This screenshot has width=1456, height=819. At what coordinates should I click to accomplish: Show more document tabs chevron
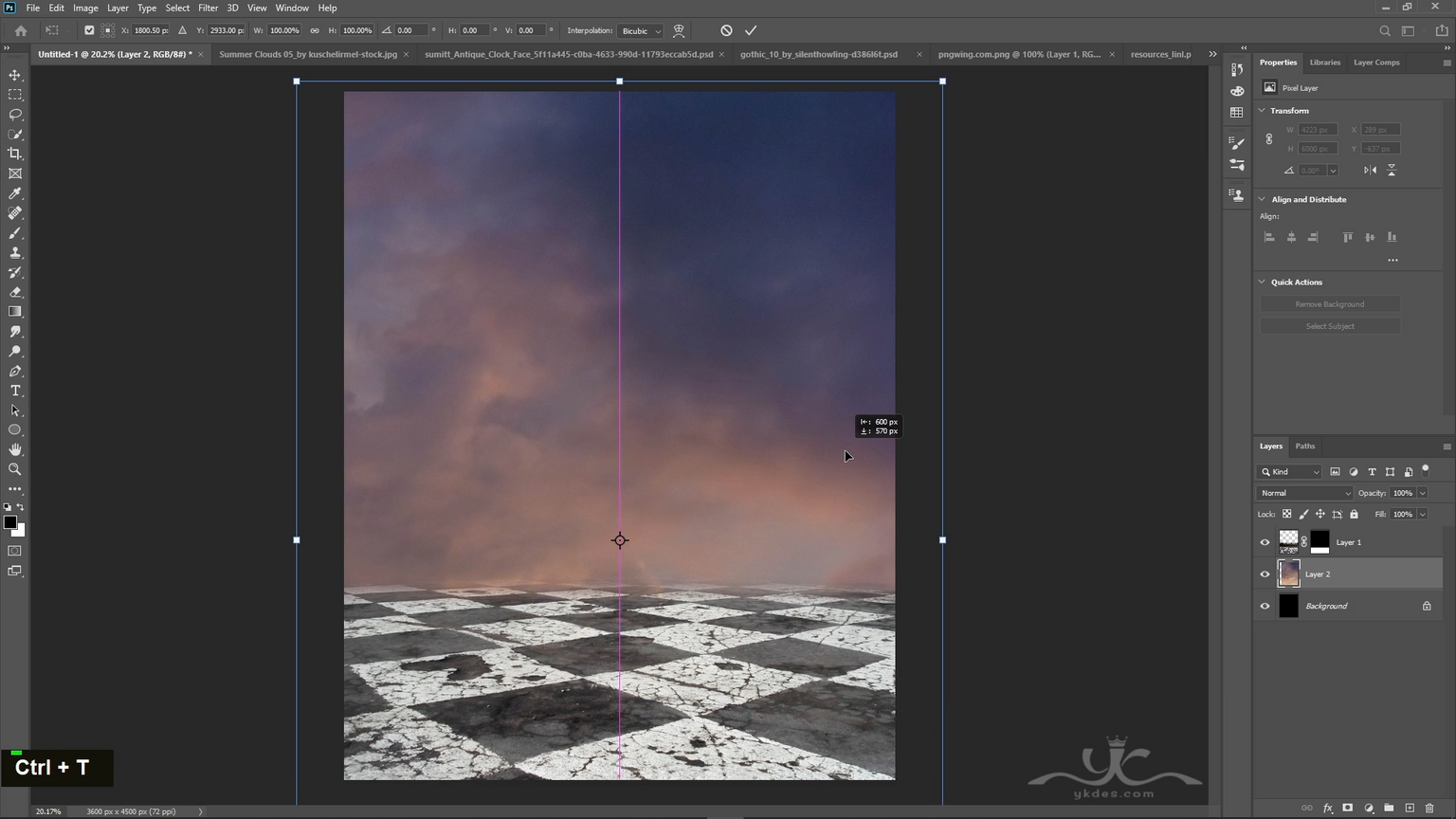pyautogui.click(x=1212, y=54)
